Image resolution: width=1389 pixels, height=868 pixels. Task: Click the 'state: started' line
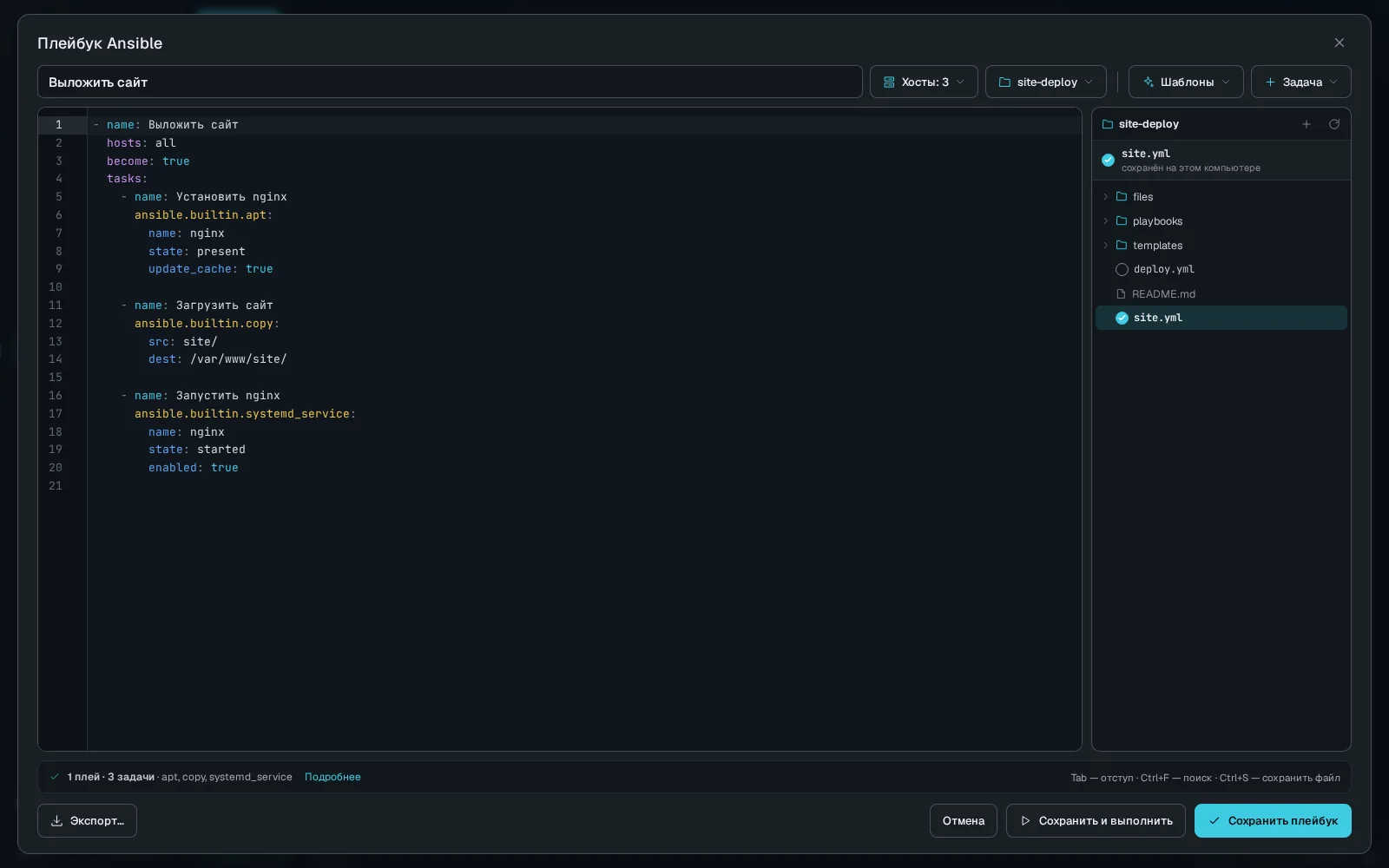click(197, 450)
